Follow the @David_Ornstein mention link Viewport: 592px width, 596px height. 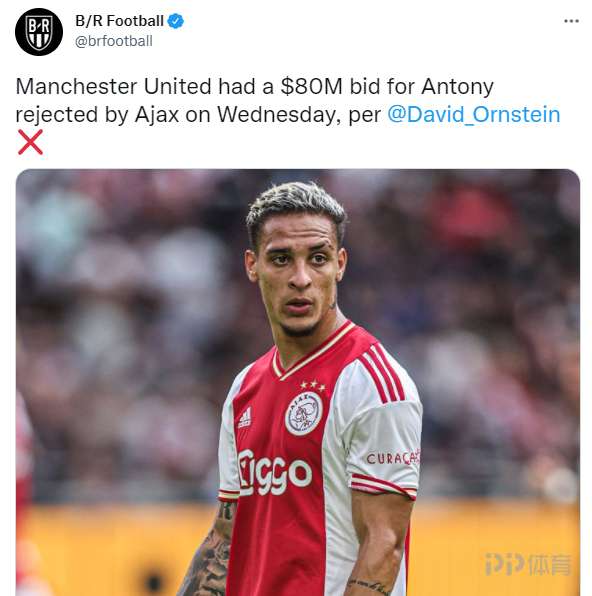474,114
